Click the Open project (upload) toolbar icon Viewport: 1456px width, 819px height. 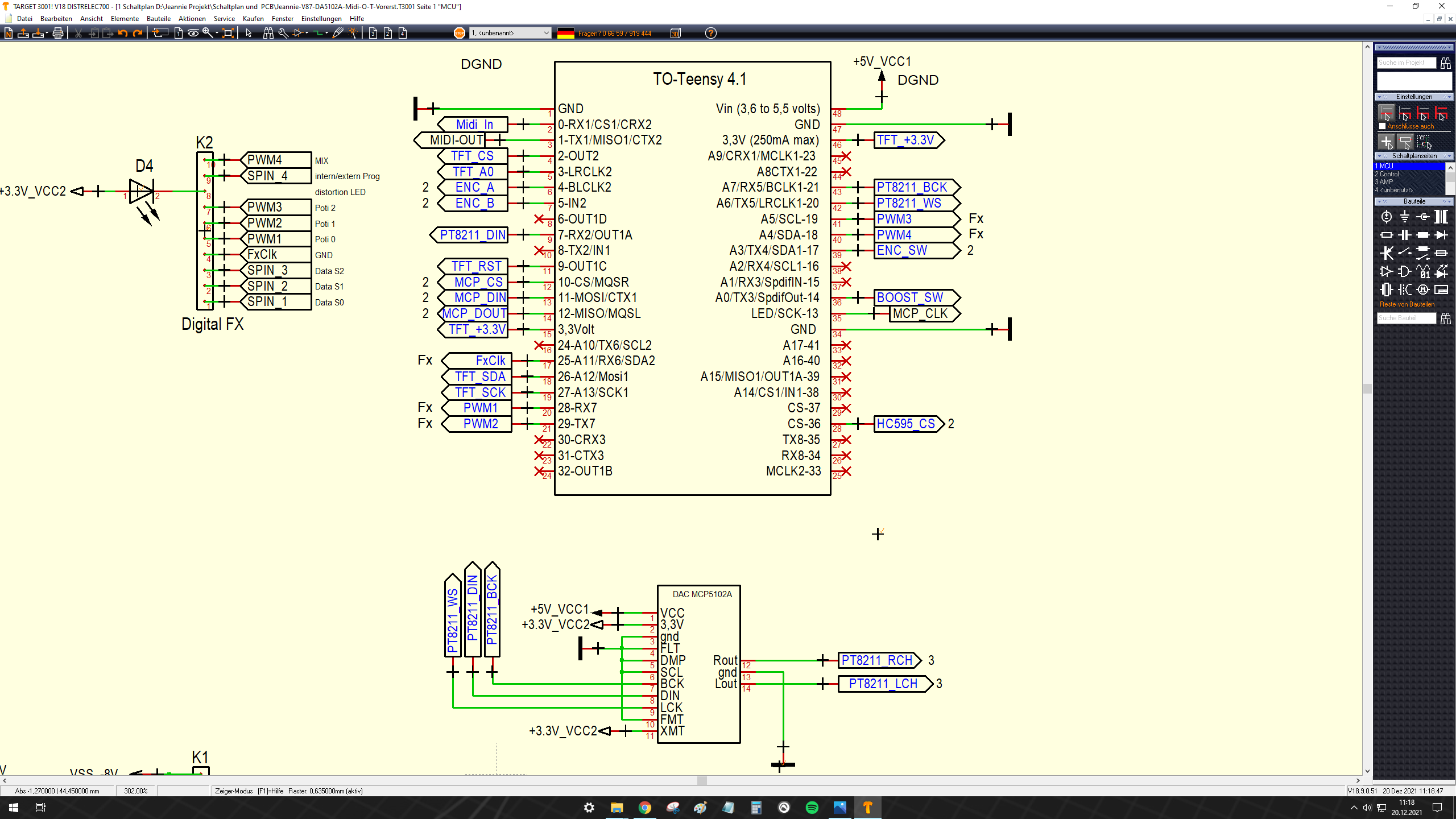point(23,33)
